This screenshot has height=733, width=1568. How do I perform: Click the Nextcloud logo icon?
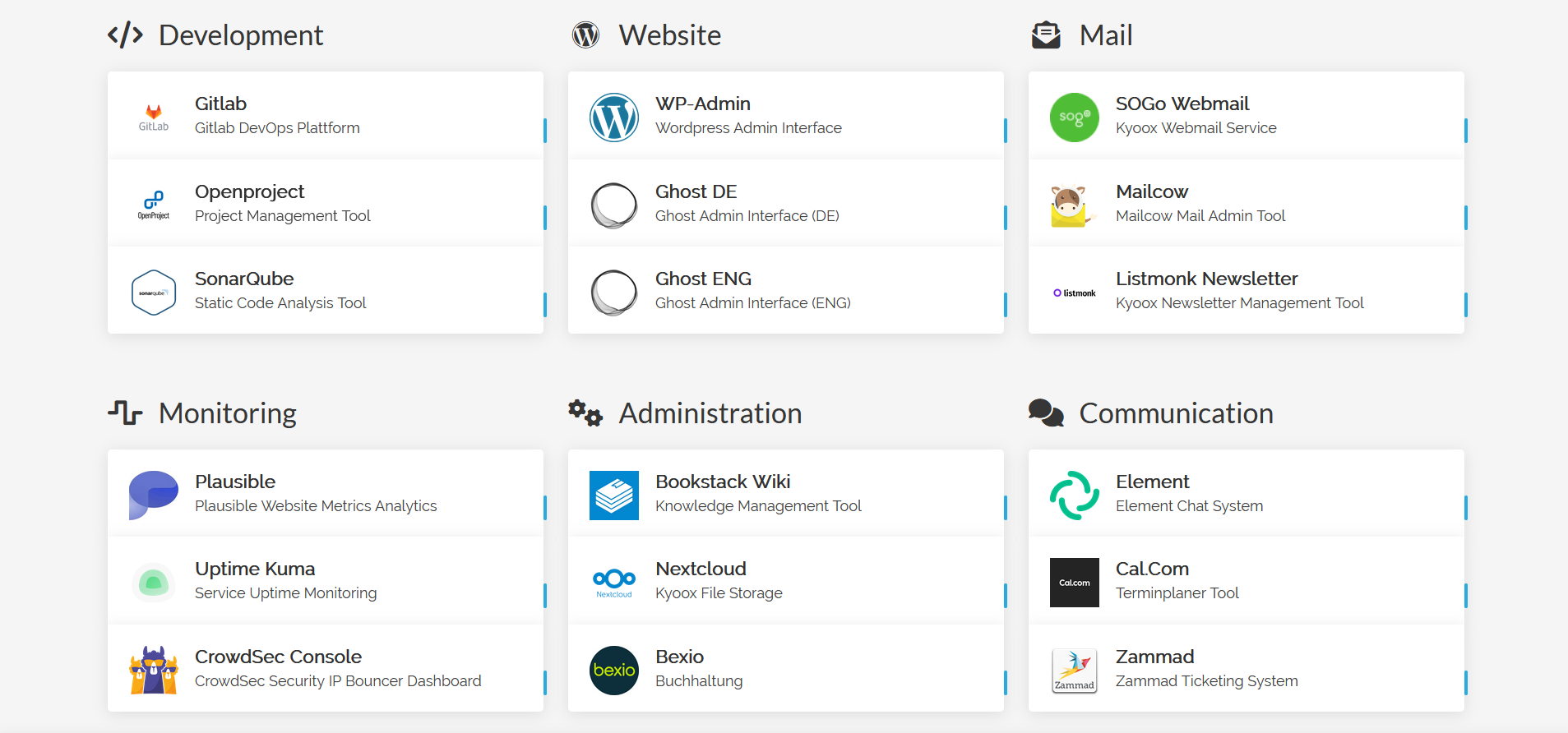coord(614,582)
